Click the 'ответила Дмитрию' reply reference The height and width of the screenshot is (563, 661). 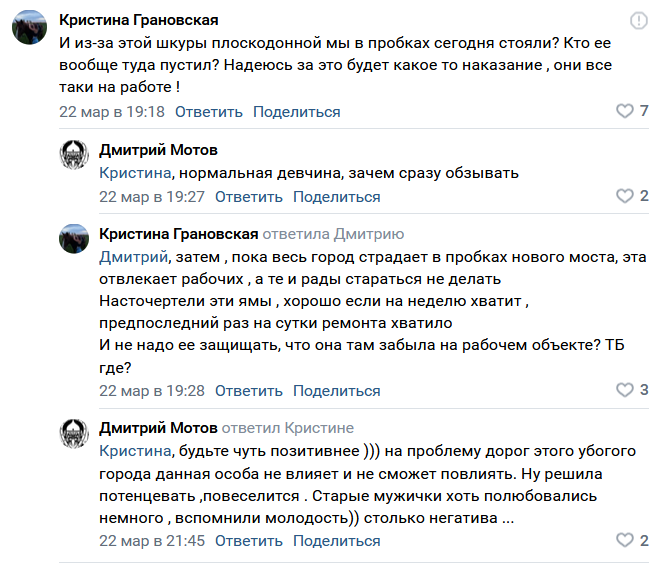[333, 234]
